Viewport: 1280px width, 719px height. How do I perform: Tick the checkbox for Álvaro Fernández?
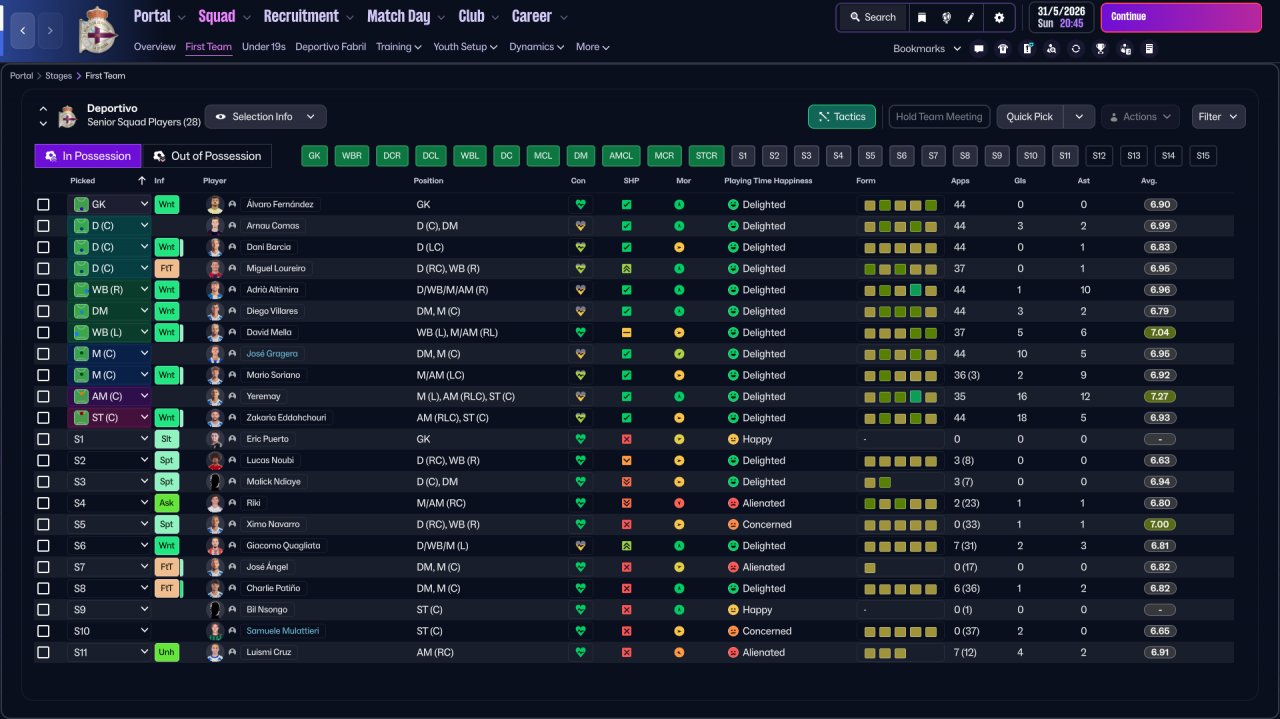[x=43, y=204]
